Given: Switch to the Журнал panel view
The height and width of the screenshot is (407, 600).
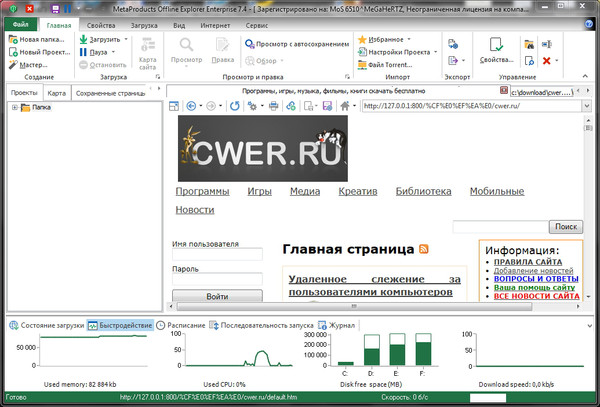Looking at the screenshot, I should [341, 325].
